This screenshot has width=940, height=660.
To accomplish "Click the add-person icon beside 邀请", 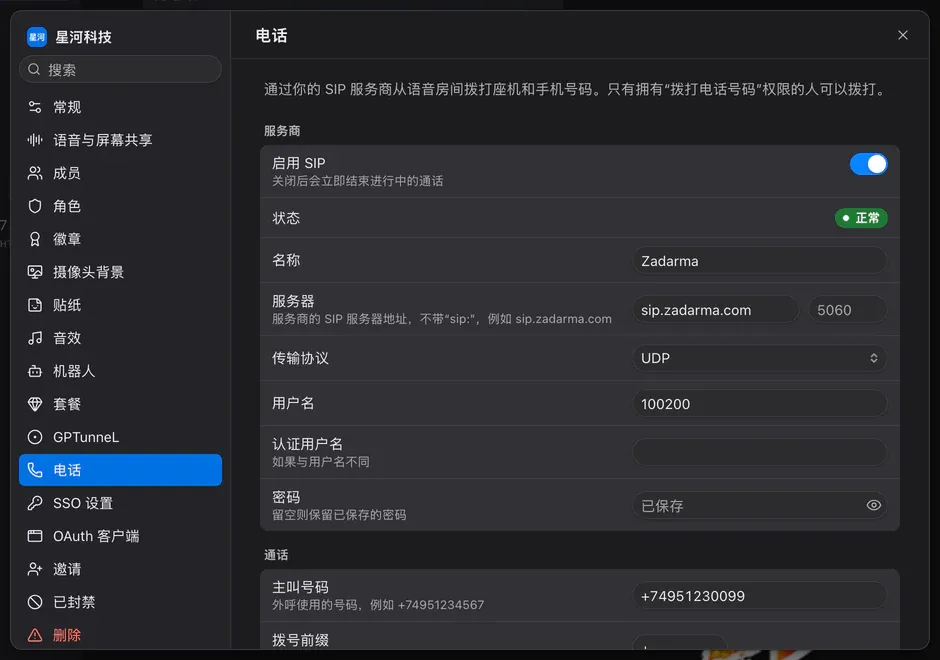I will tap(35, 569).
